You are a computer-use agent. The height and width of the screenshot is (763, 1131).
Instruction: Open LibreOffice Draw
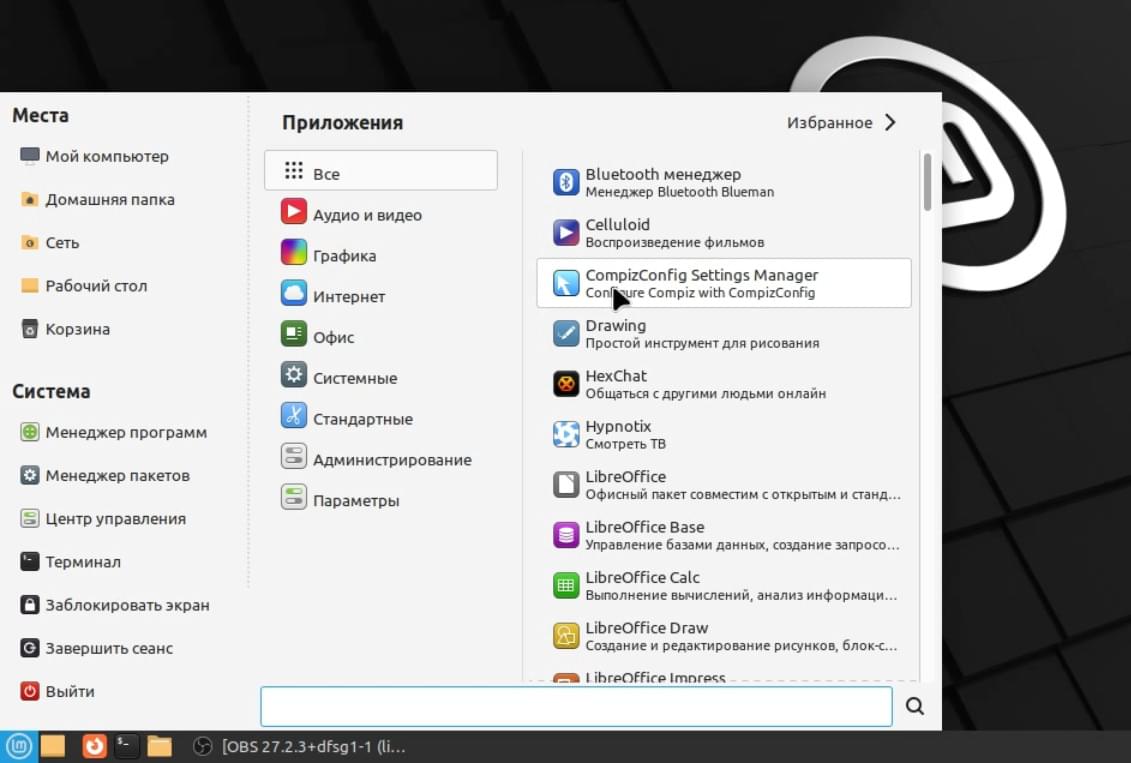tap(723, 637)
